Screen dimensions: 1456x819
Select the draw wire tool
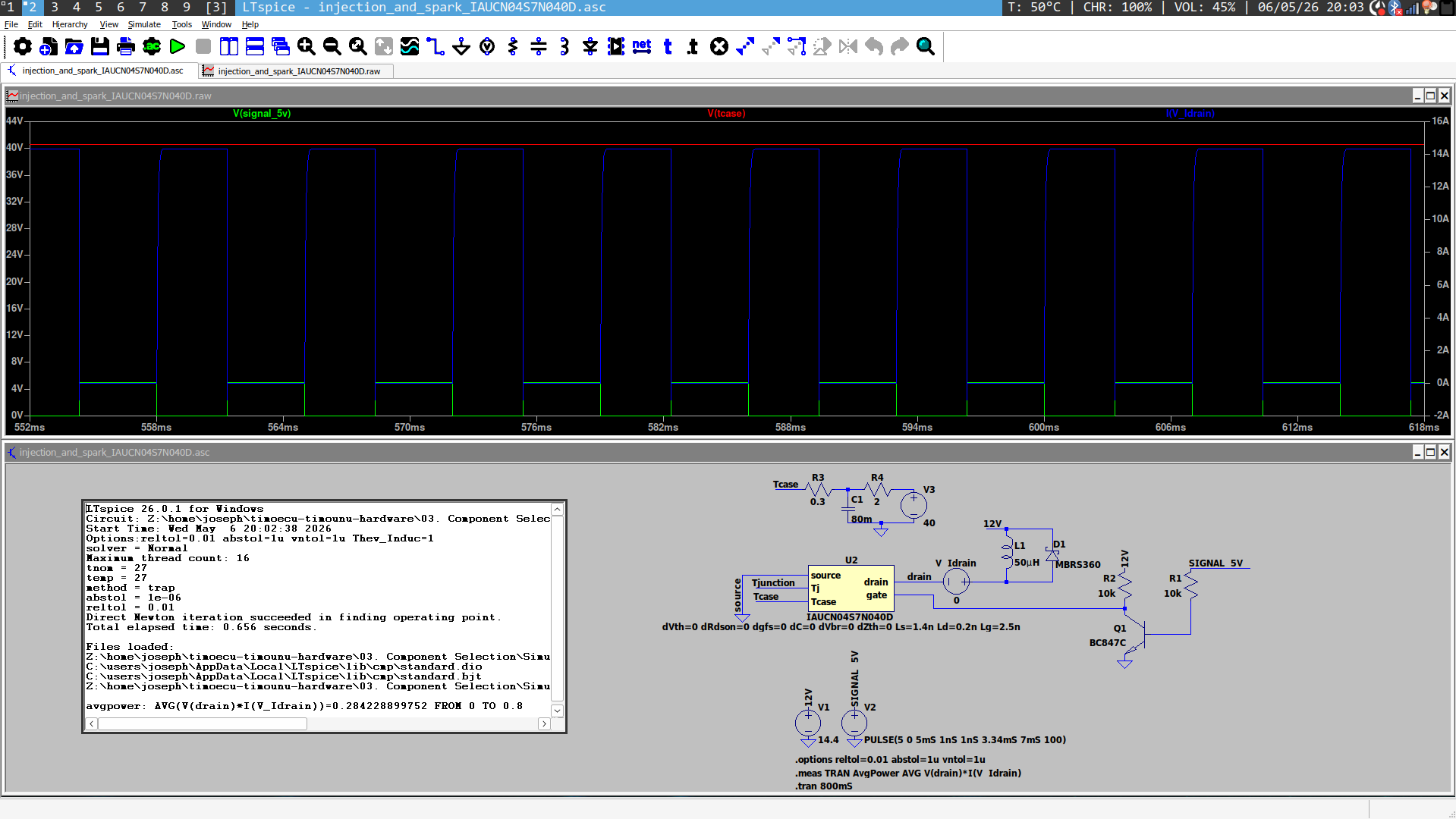coord(436,47)
